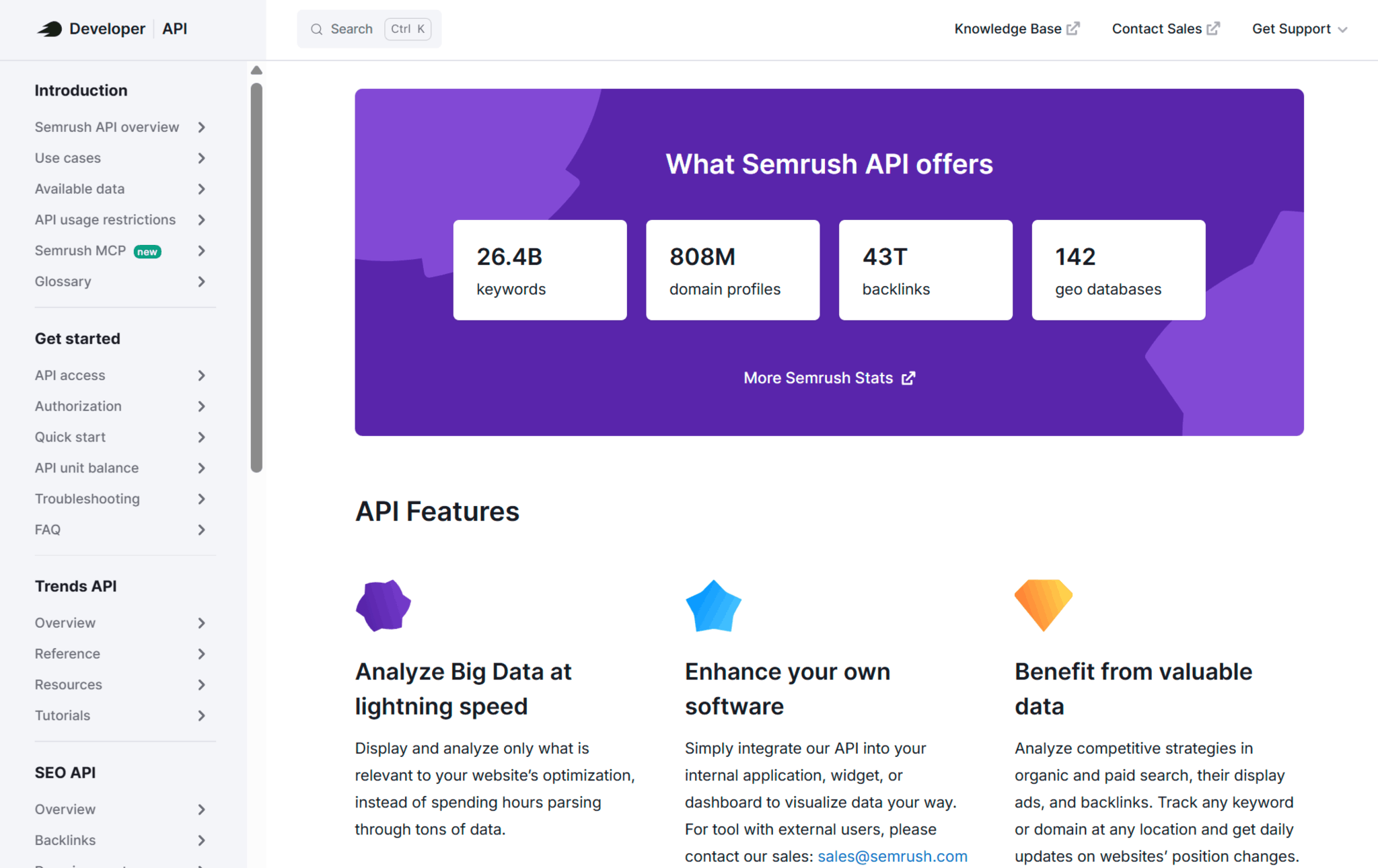The width and height of the screenshot is (1378, 868).
Task: Expand the Resources chevron
Action: pyautogui.click(x=201, y=685)
